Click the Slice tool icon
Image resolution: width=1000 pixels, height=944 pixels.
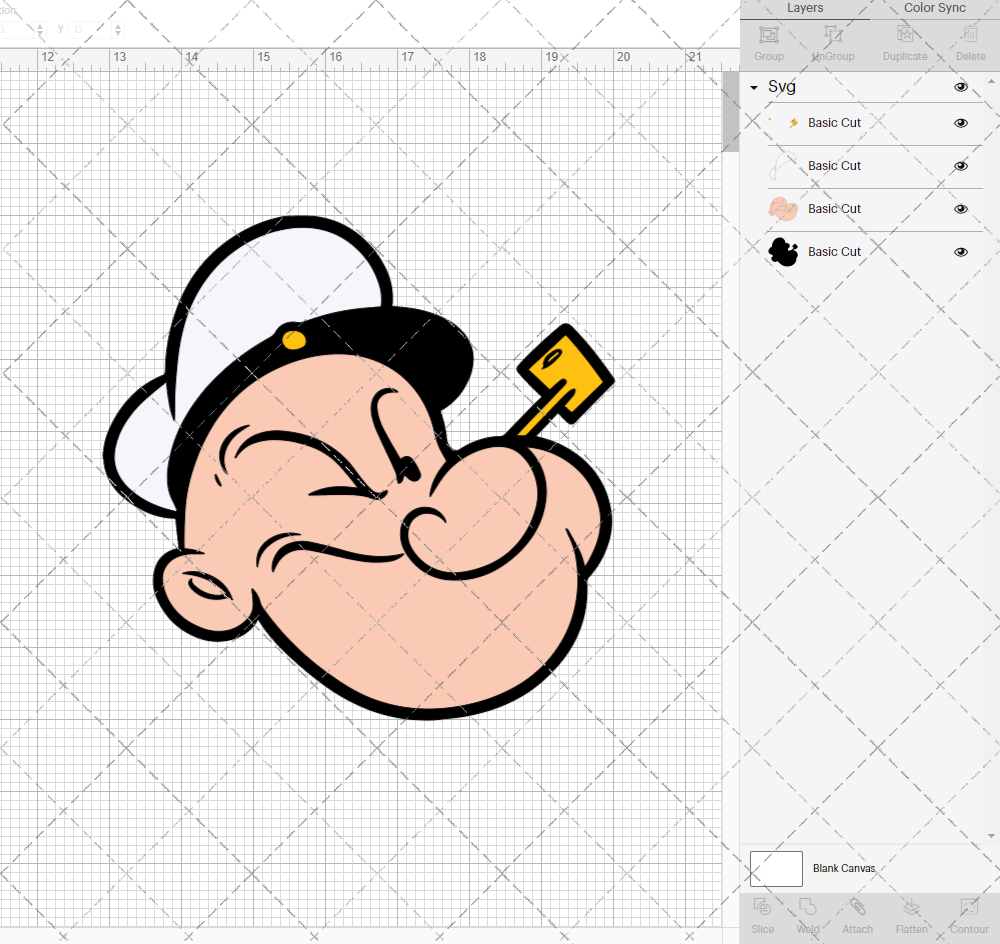[762, 907]
